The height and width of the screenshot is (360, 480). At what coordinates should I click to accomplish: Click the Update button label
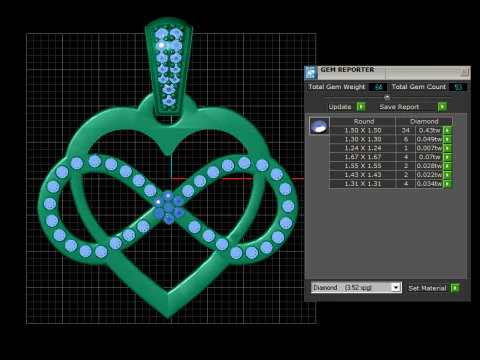(x=340, y=107)
